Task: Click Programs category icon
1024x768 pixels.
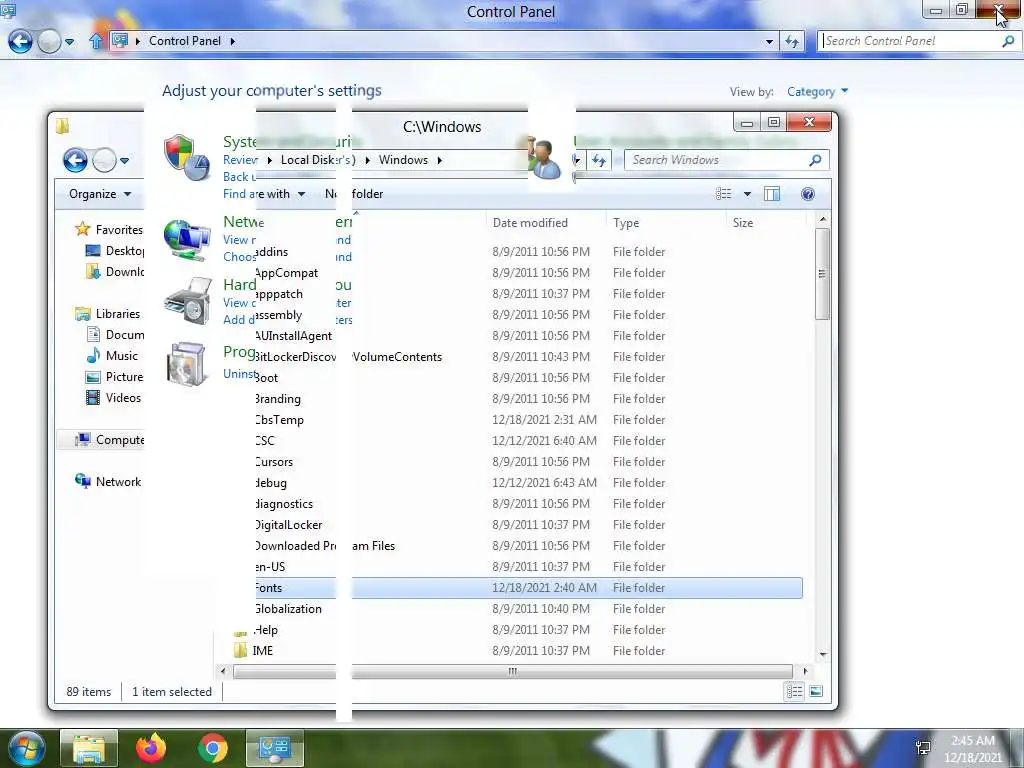Action: click(x=186, y=363)
